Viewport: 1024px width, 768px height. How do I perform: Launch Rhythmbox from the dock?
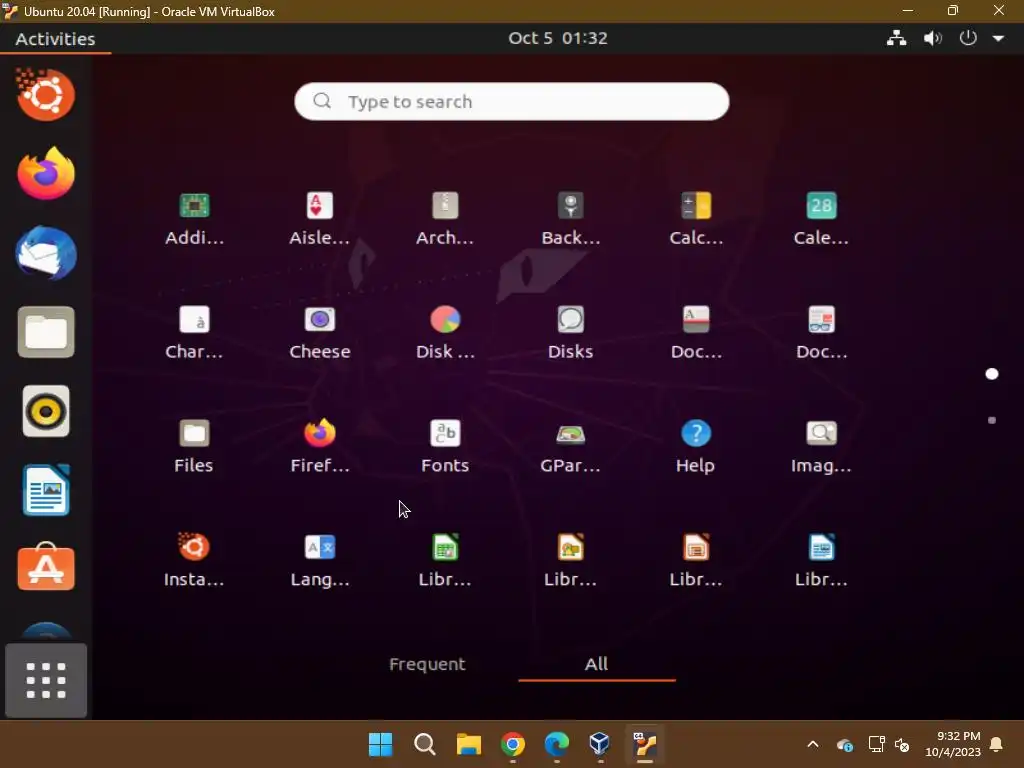46,411
